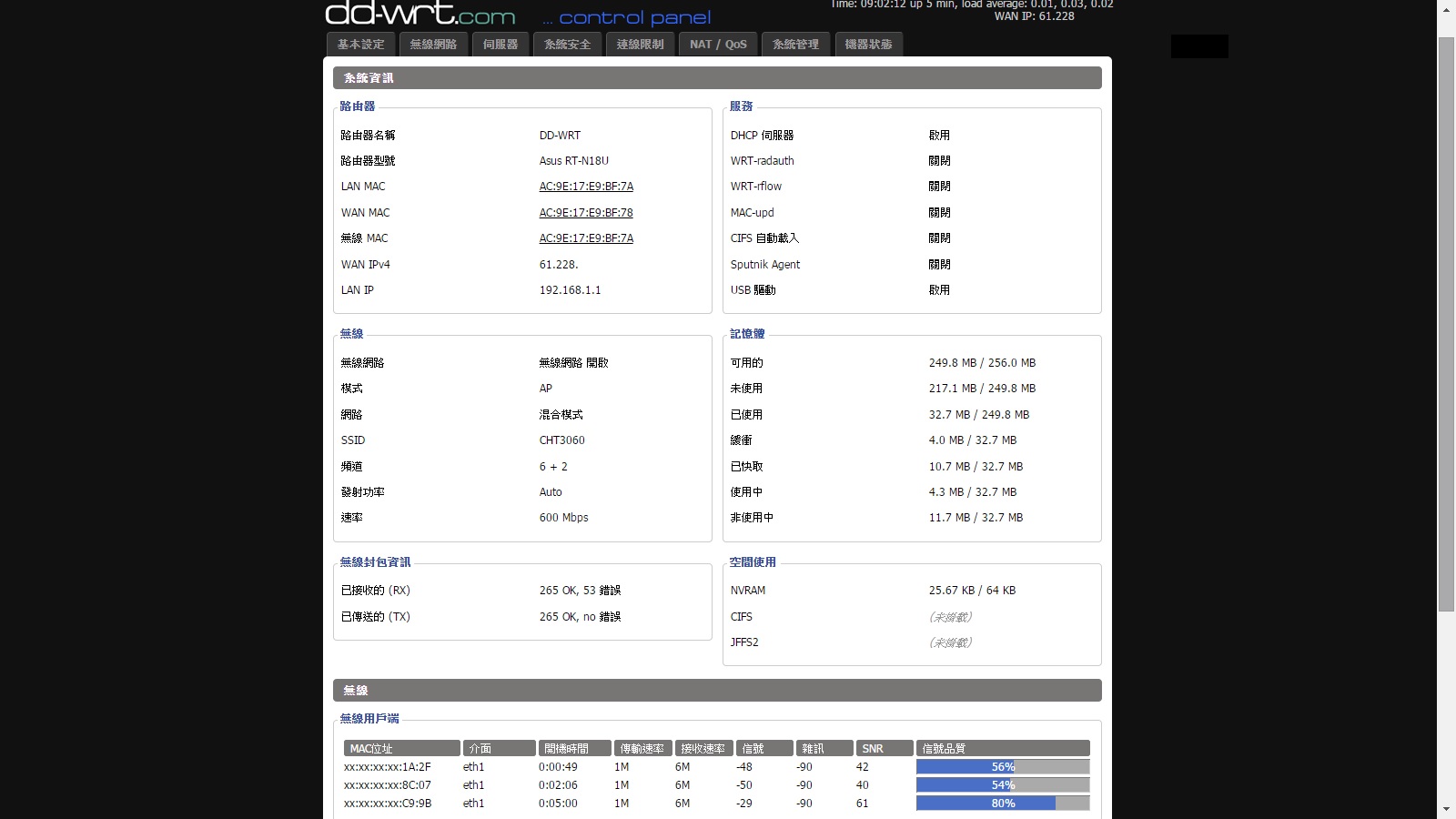Viewport: 1456px width, 819px height.
Task: Click the NVRAM usage 25.67 KB / 64 KB
Action: (972, 591)
